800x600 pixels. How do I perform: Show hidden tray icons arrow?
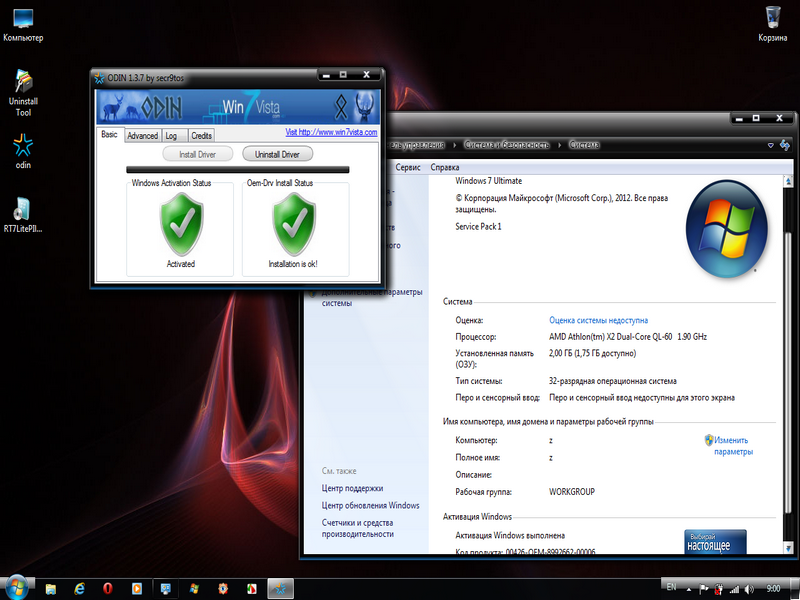pos(689,590)
